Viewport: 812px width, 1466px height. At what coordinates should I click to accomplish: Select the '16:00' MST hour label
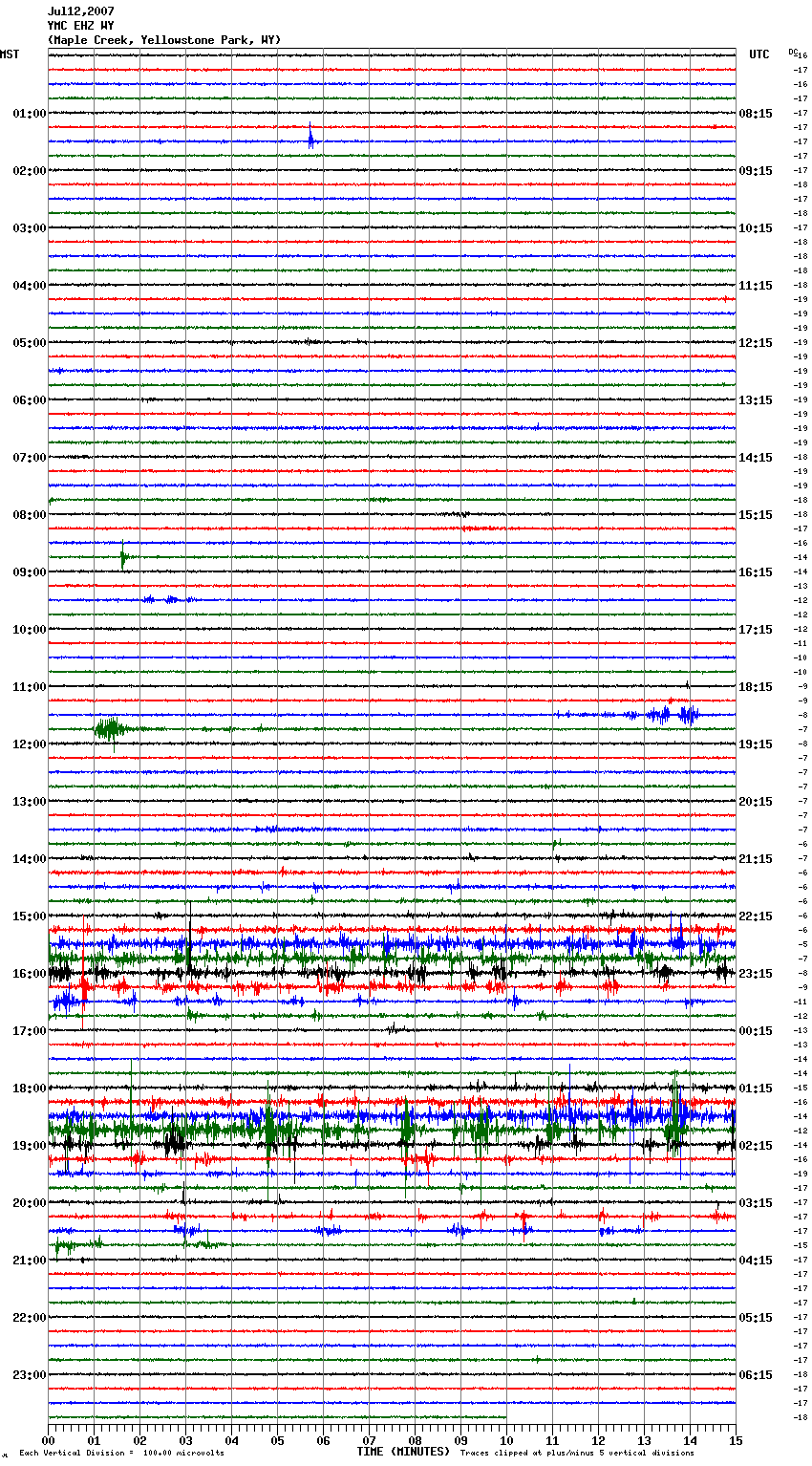point(29,974)
